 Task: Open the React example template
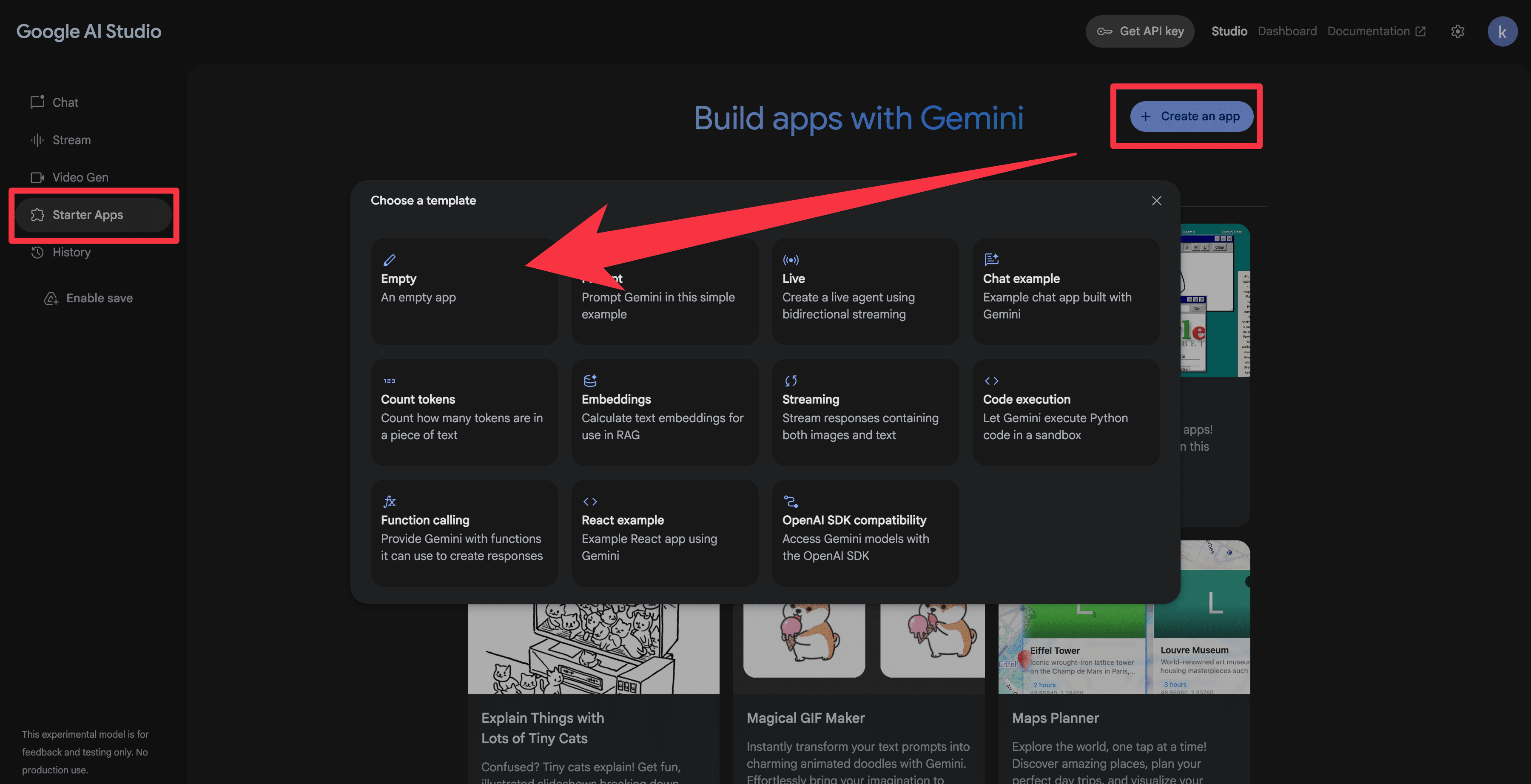[664, 533]
